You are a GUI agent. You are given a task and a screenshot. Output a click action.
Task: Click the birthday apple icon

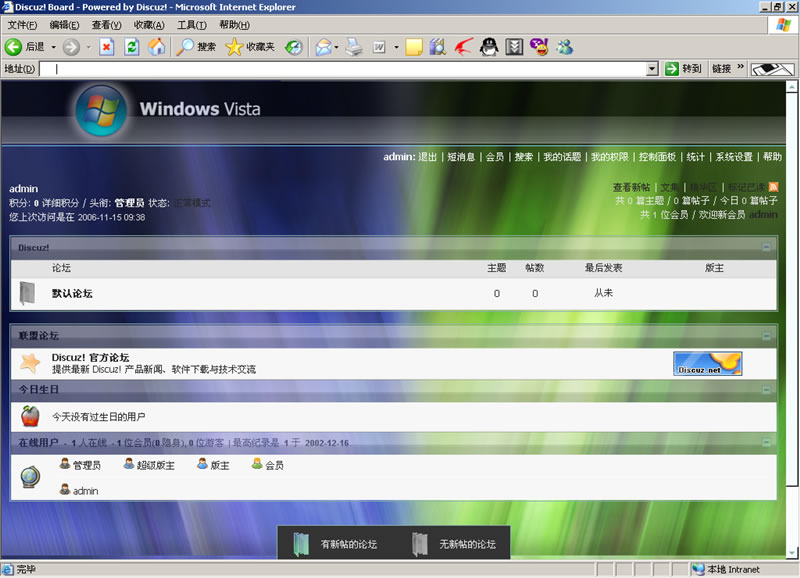pos(30,416)
